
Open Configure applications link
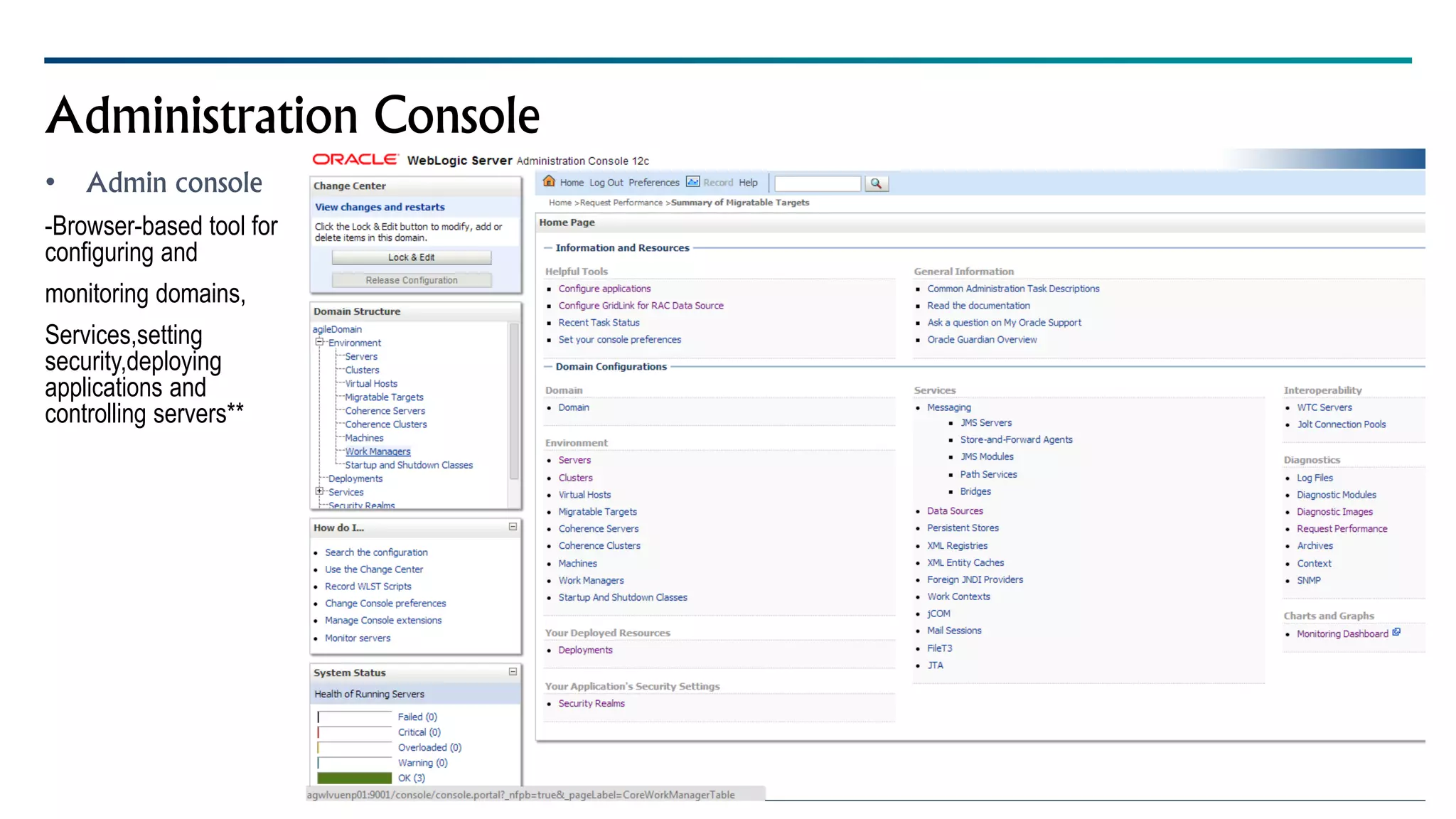pyautogui.click(x=604, y=289)
